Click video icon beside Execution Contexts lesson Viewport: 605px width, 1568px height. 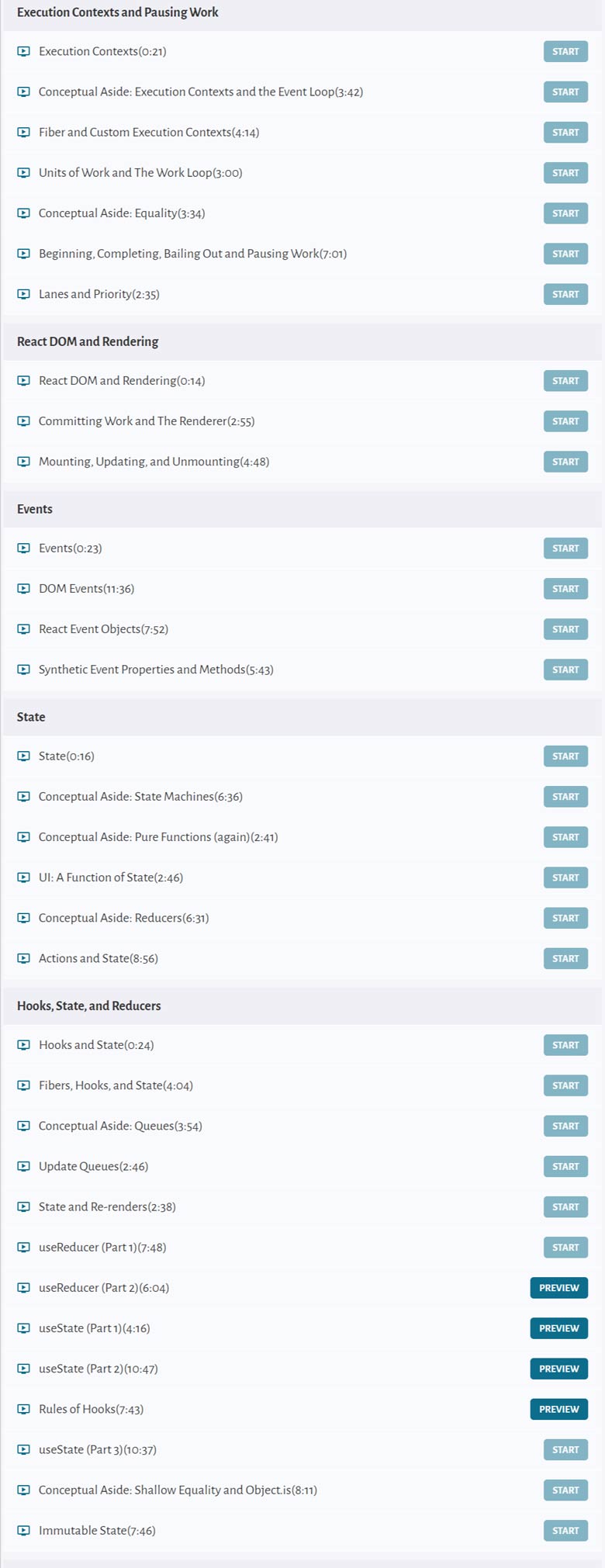click(x=23, y=51)
